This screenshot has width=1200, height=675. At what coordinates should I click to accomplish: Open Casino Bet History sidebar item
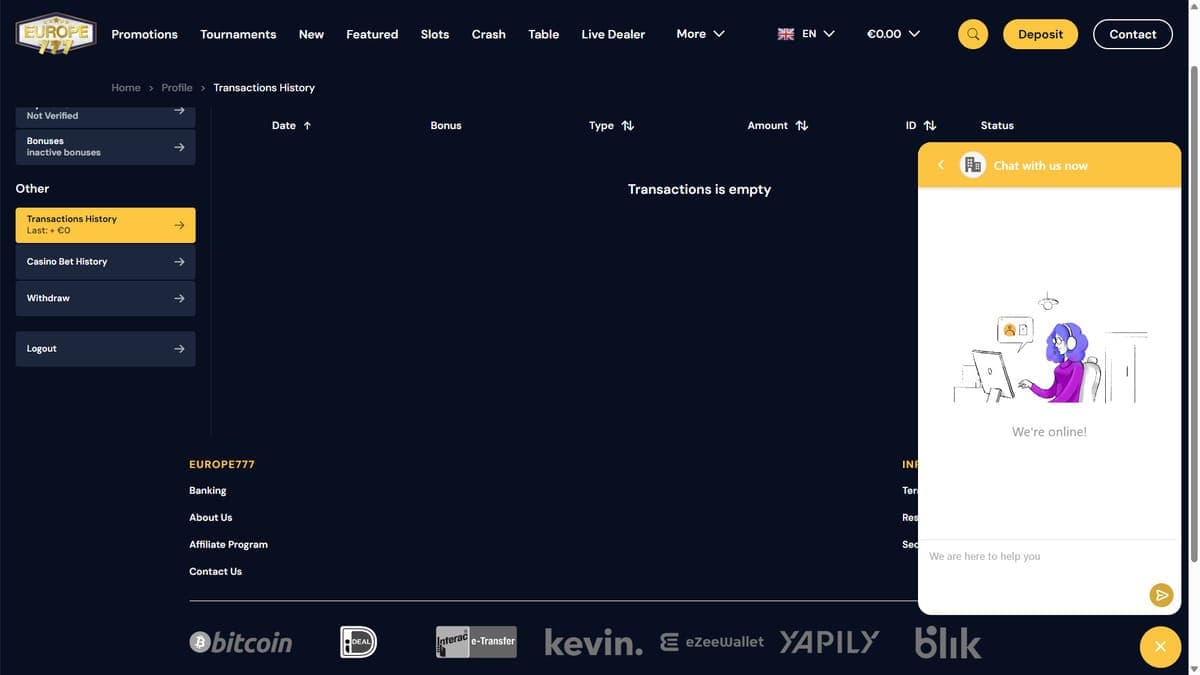point(105,262)
